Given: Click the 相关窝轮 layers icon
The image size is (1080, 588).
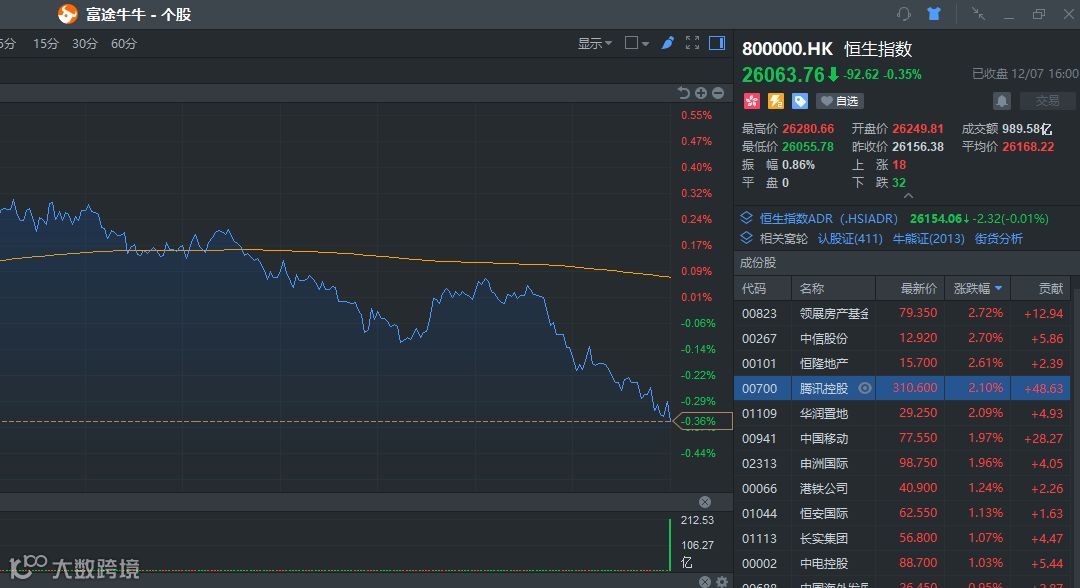Looking at the screenshot, I should tap(747, 238).
